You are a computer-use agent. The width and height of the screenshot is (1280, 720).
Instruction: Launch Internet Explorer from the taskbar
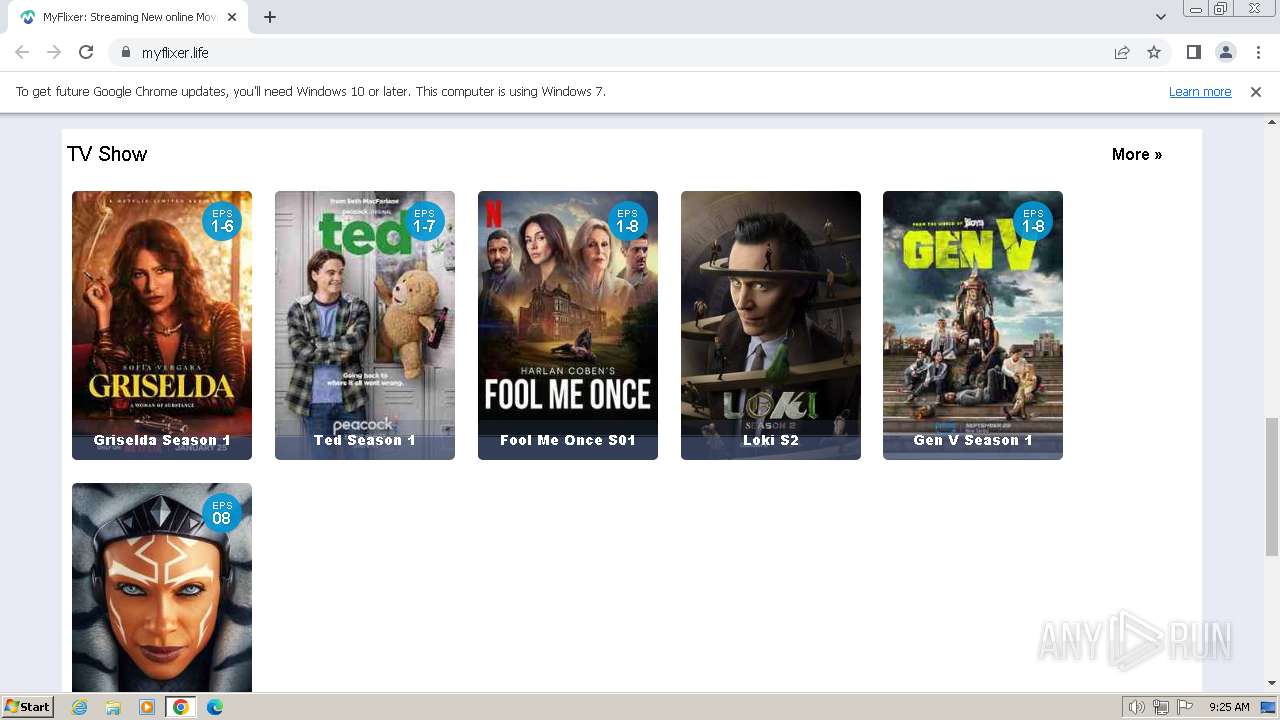click(x=80, y=707)
